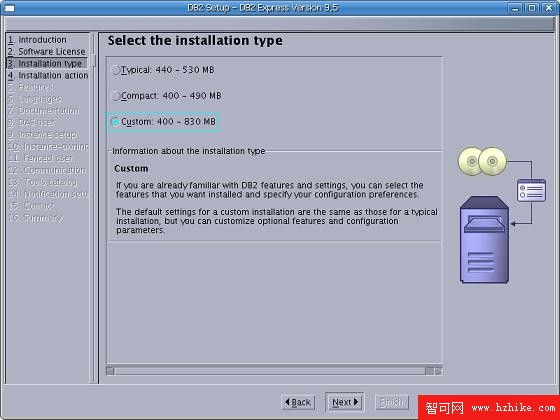Click the disabled Finish button
The image size is (560, 420).
(392, 402)
